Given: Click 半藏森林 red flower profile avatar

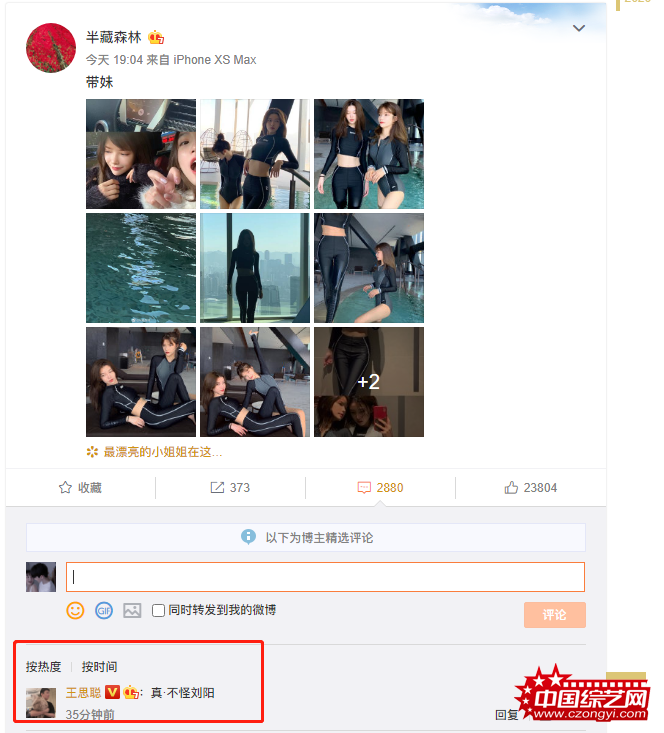Looking at the screenshot, I should tap(51, 48).
